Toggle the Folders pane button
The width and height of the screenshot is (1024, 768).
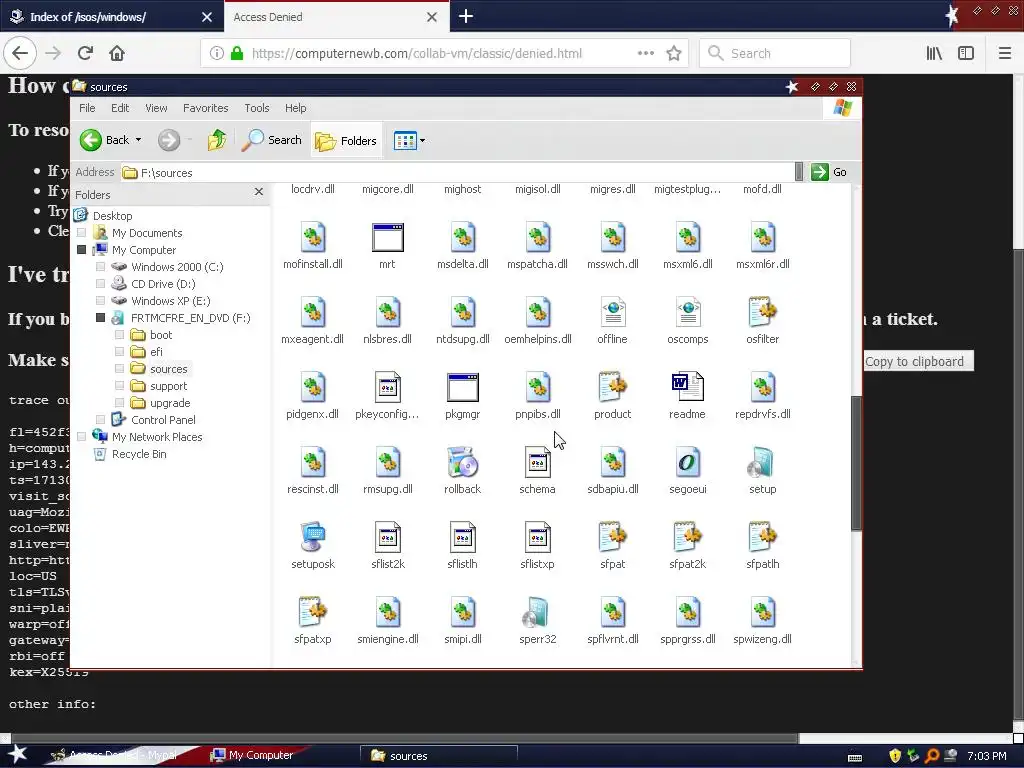[x=346, y=140]
